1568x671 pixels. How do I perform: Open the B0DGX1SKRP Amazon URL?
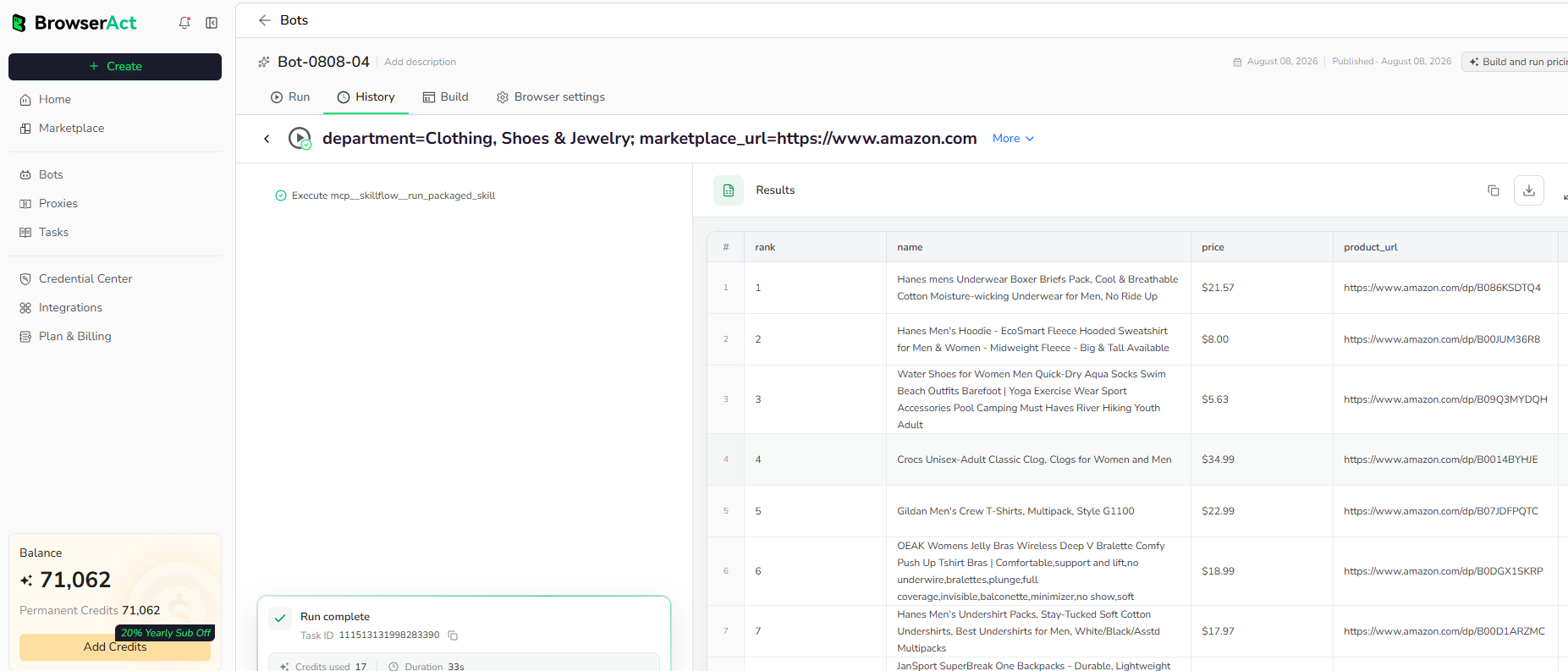[x=1443, y=571]
